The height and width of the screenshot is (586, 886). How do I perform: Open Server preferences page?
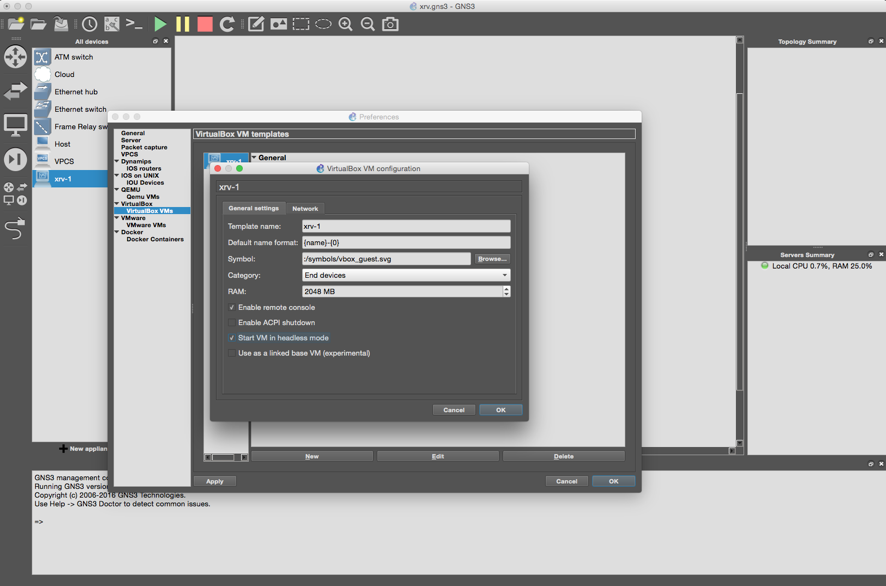pos(131,140)
